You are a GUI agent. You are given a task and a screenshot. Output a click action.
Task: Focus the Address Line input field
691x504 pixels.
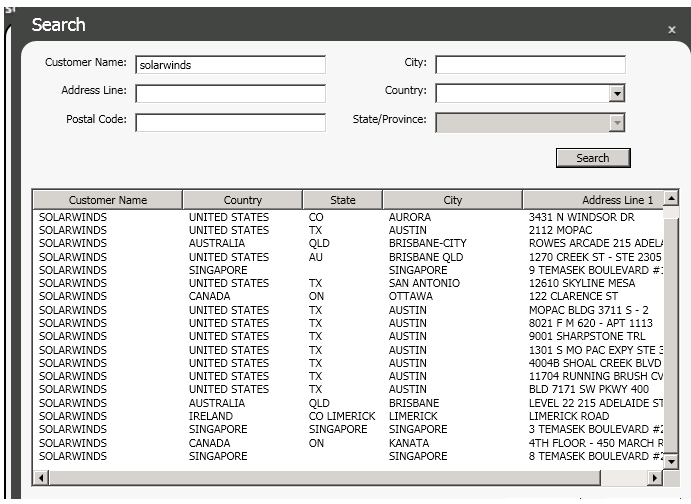pyautogui.click(x=230, y=93)
